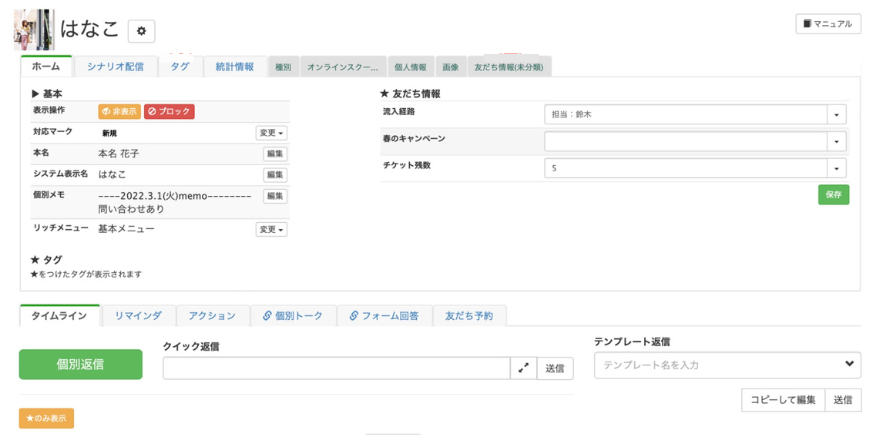The image size is (885, 435).
Task: Expand the quick reply input with arrows icon
Action: 523,368
